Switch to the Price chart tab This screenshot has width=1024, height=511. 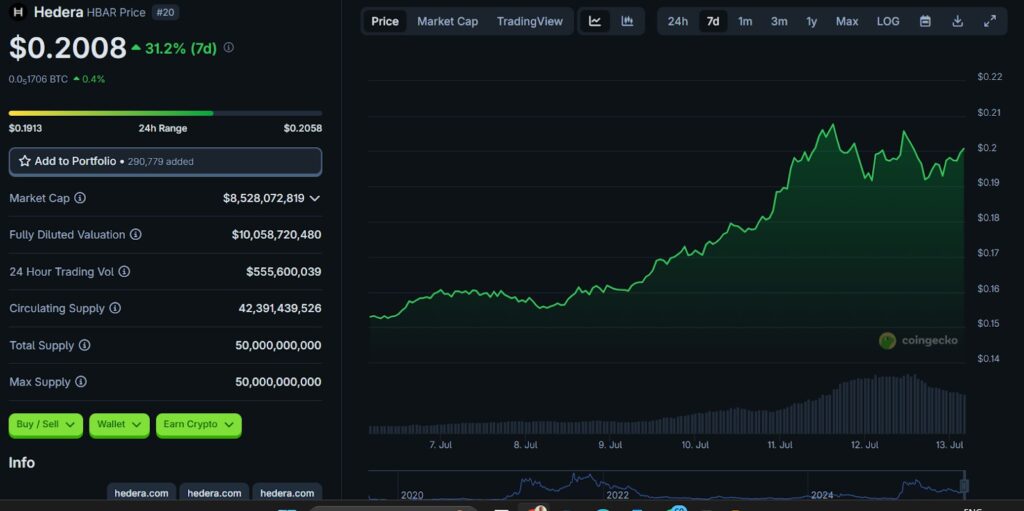tap(385, 21)
